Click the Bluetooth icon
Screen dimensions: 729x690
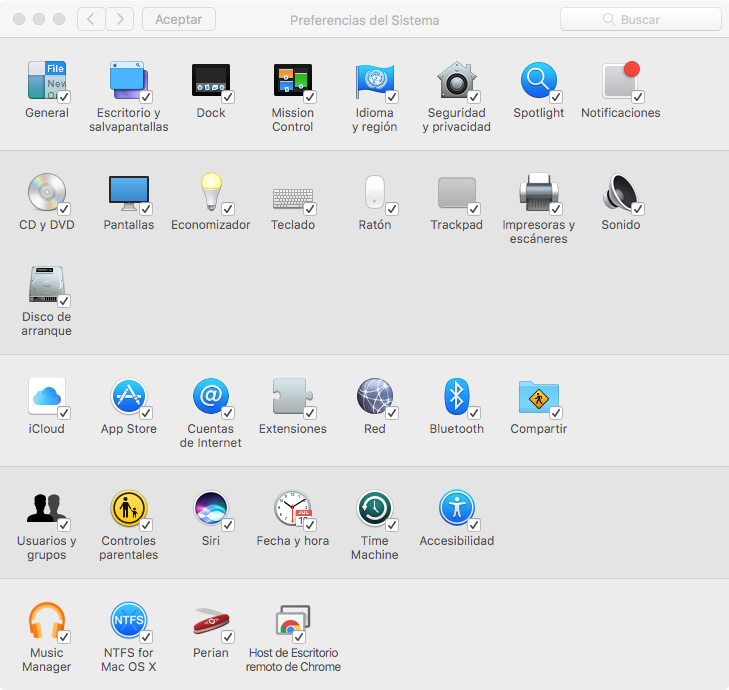[x=457, y=396]
